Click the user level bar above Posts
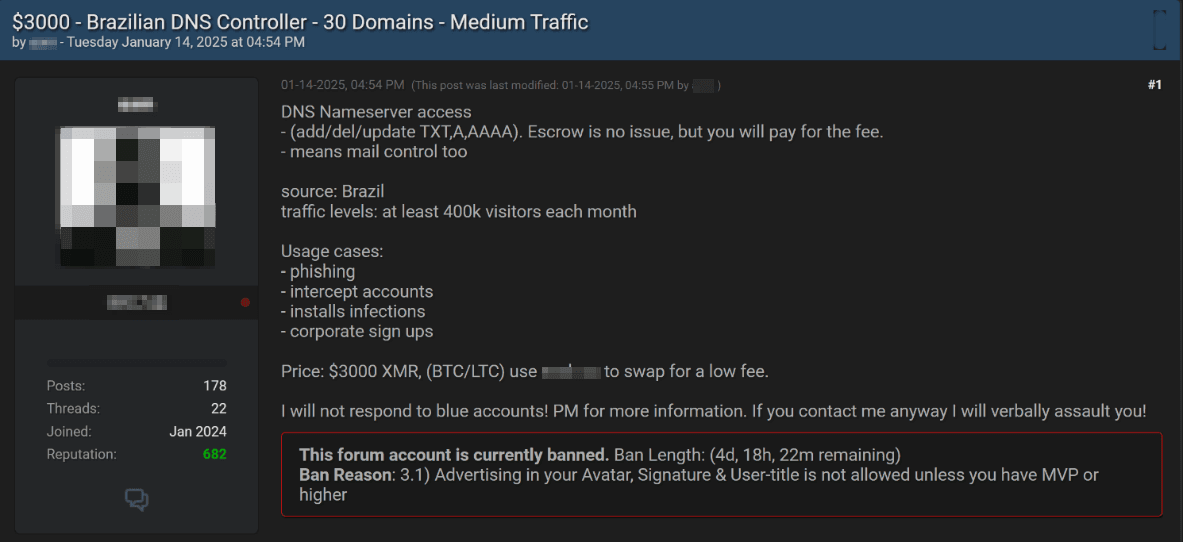 pos(137,362)
